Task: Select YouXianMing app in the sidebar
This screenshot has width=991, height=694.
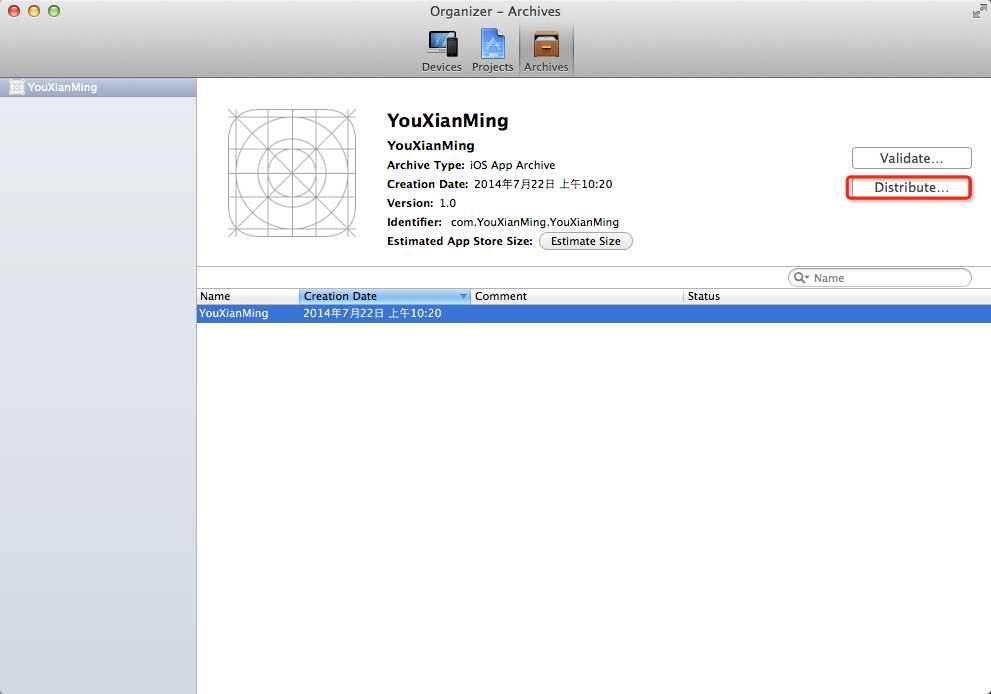Action: tap(98, 87)
